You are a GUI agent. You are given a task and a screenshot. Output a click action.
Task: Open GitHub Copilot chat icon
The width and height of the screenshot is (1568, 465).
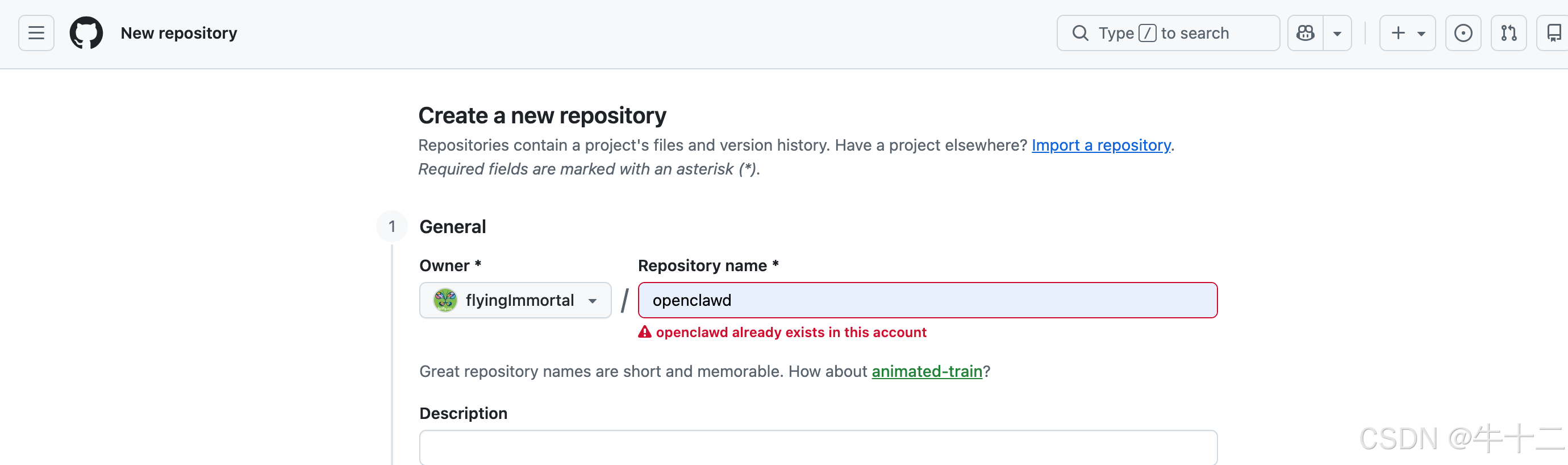(1305, 33)
